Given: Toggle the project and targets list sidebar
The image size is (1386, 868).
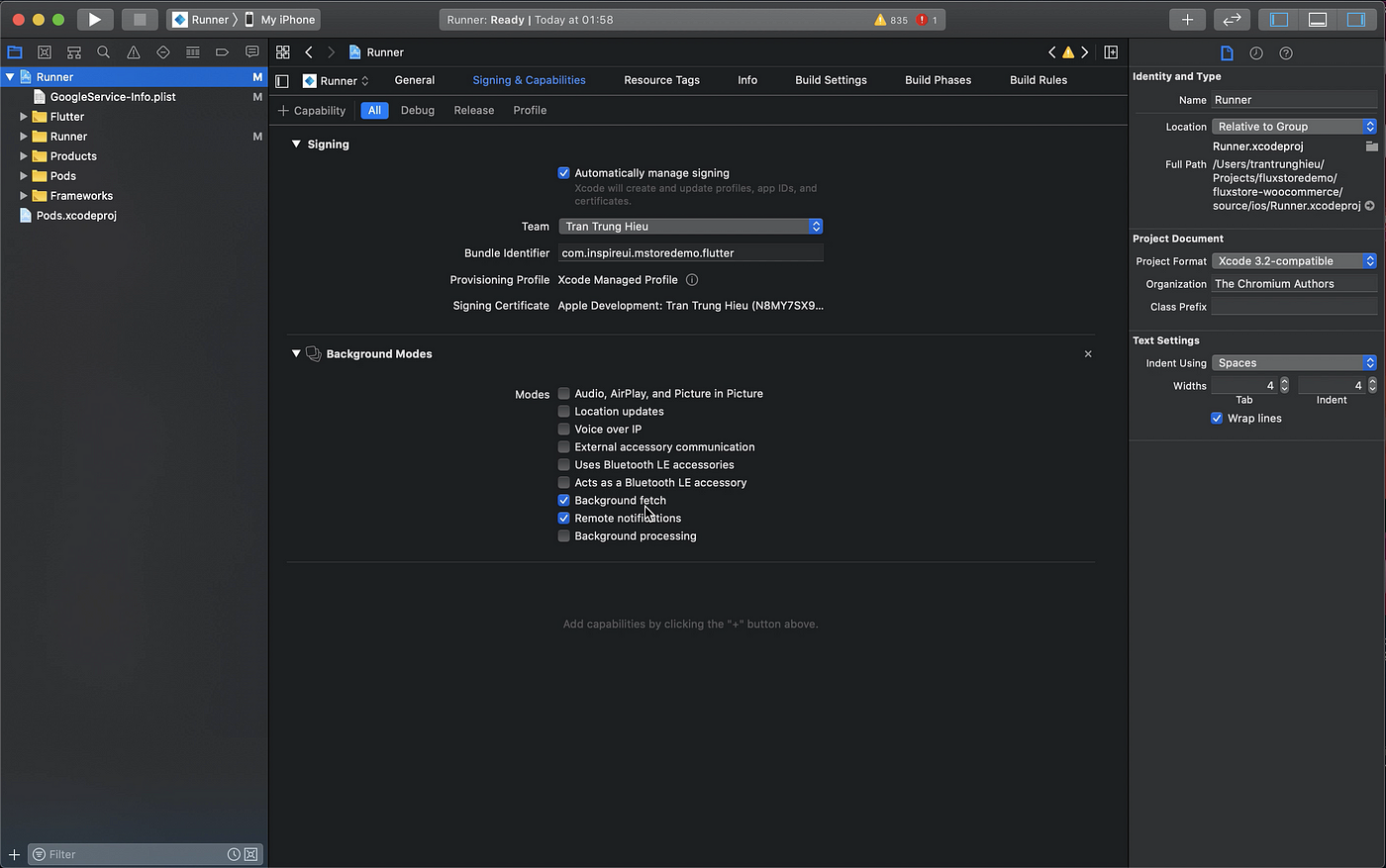Looking at the screenshot, I should 282,81.
